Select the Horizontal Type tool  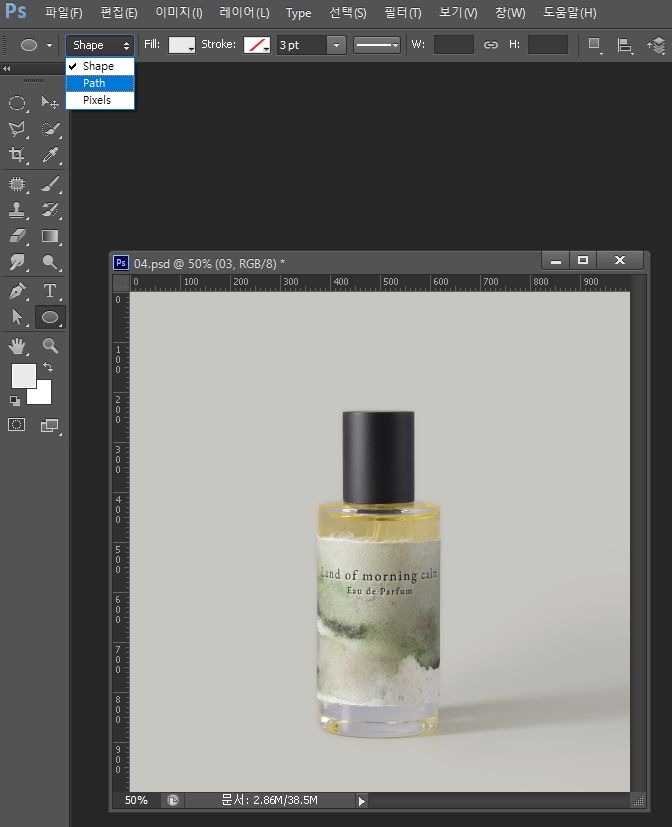pos(50,291)
